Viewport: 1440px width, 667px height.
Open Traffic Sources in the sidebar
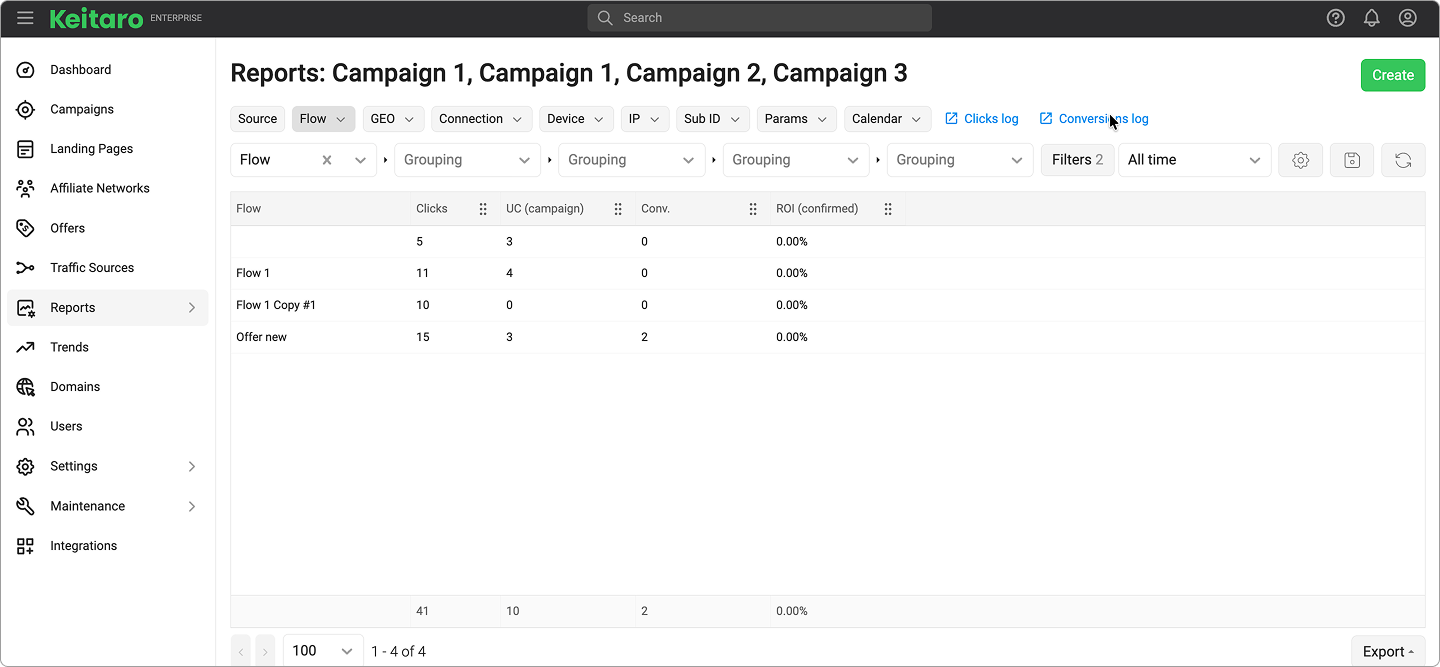92,268
